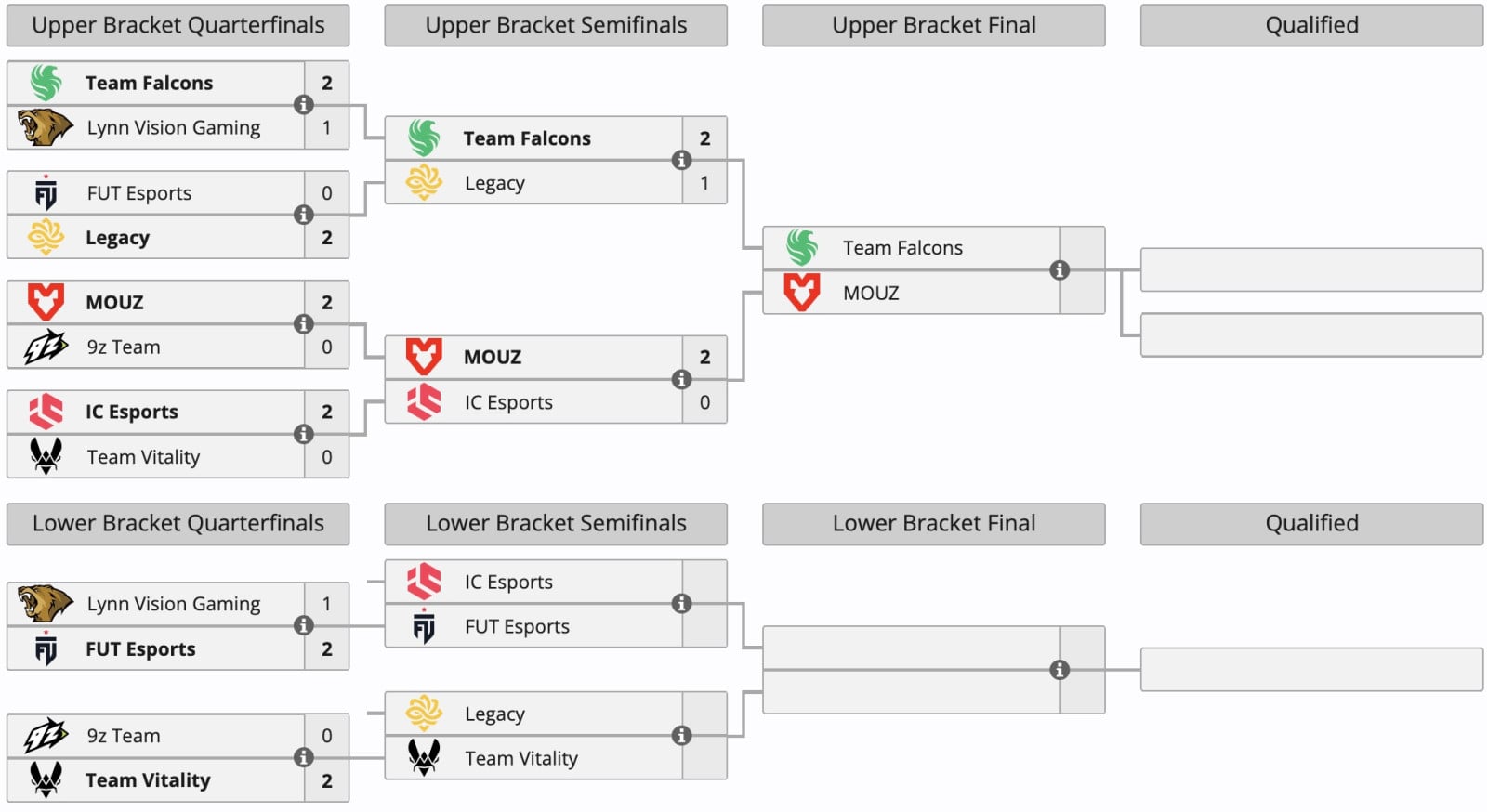Click the empty lower bracket Qualified slot

(x=1311, y=670)
